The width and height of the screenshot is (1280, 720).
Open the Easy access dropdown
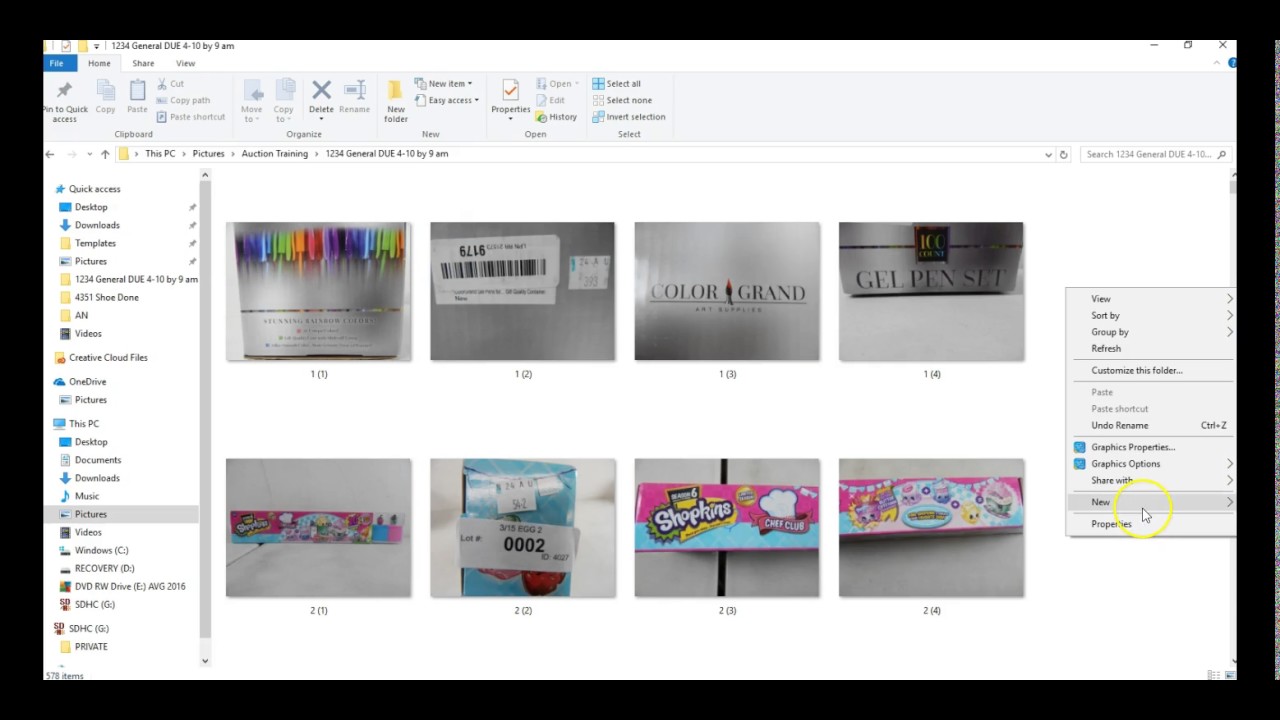[446, 100]
